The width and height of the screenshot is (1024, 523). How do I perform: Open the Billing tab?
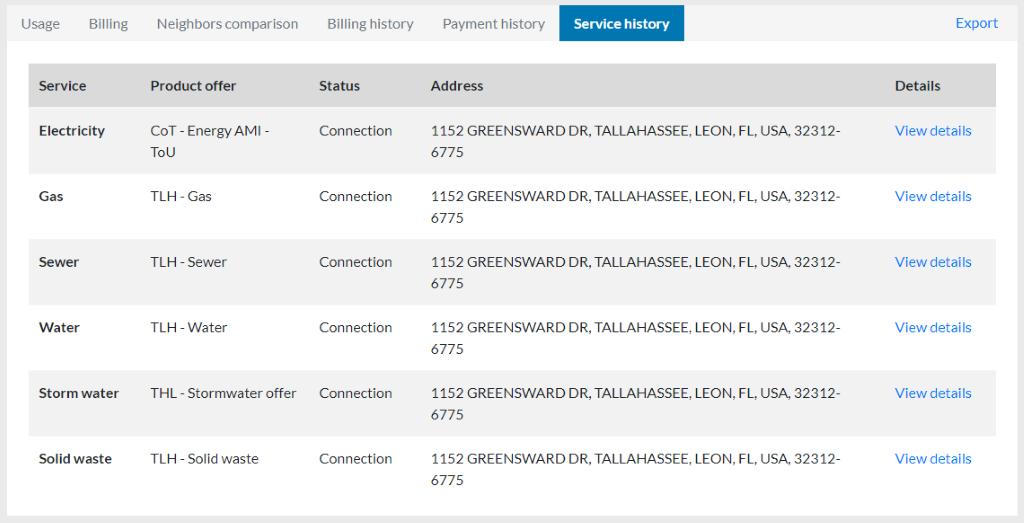[108, 24]
